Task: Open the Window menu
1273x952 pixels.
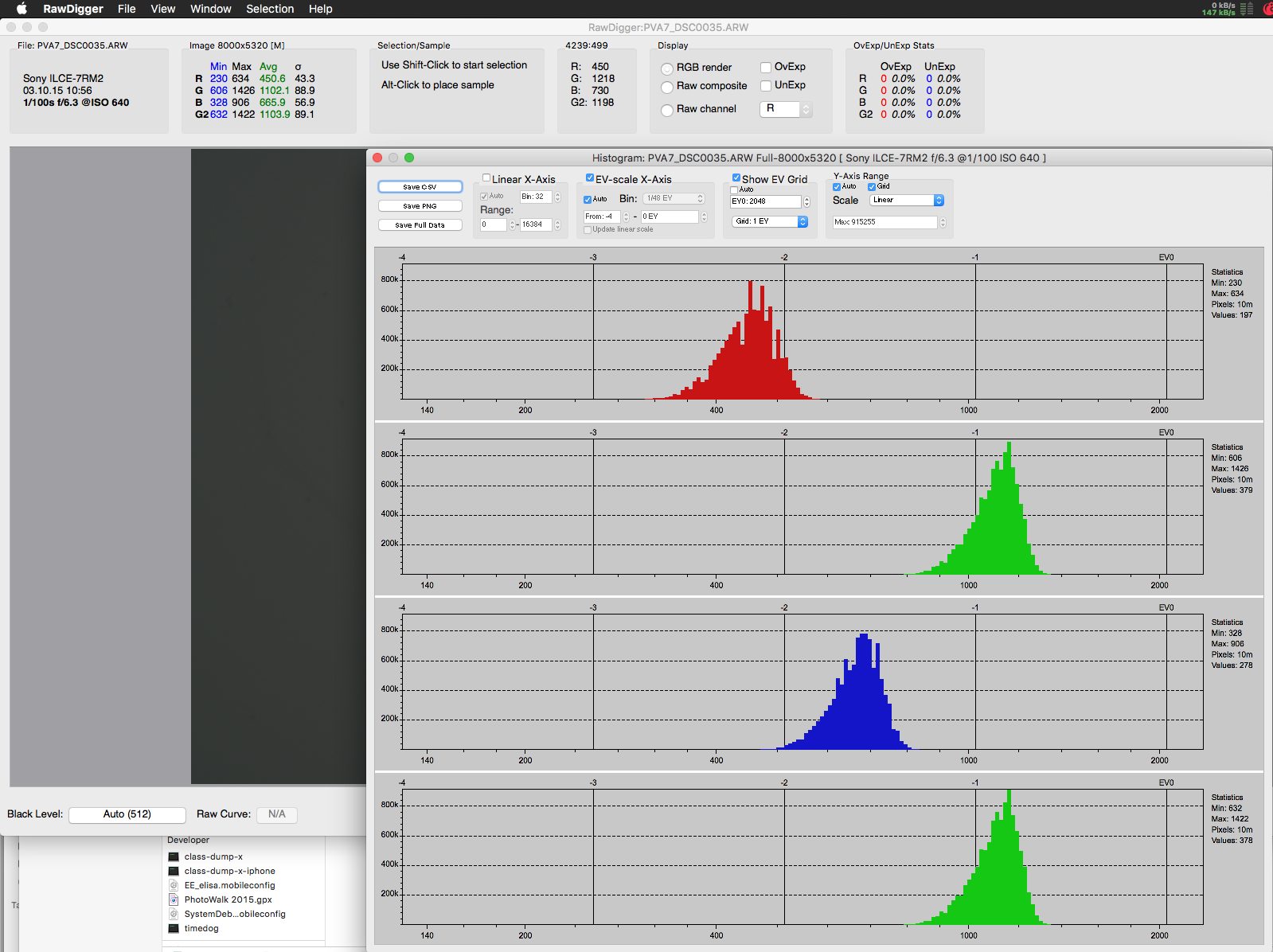Action: click(x=211, y=9)
